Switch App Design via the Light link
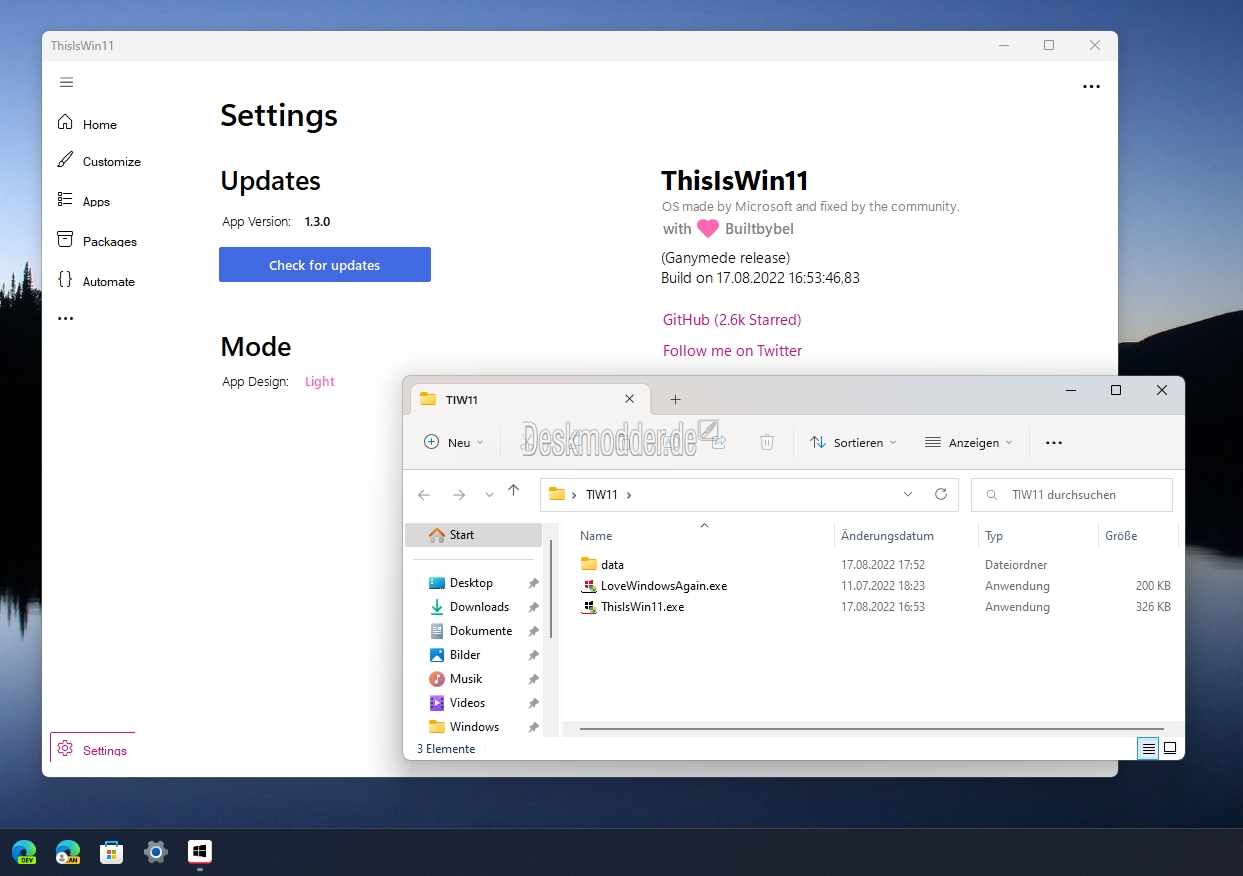This screenshot has height=876, width=1243. point(320,381)
